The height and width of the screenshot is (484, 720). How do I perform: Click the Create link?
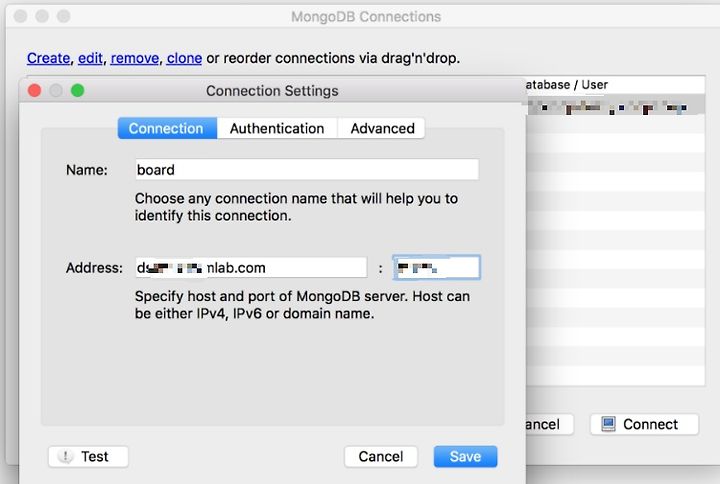click(48, 58)
